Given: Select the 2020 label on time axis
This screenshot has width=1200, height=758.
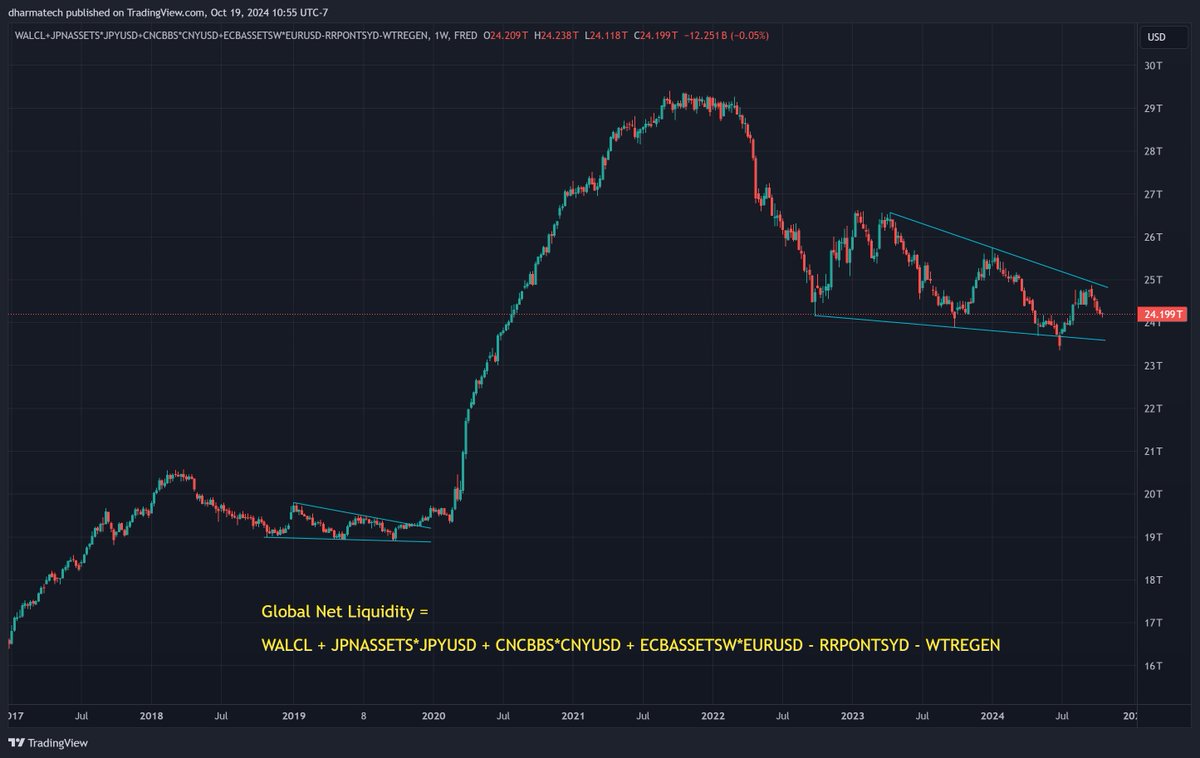Looking at the screenshot, I should coord(433,716).
